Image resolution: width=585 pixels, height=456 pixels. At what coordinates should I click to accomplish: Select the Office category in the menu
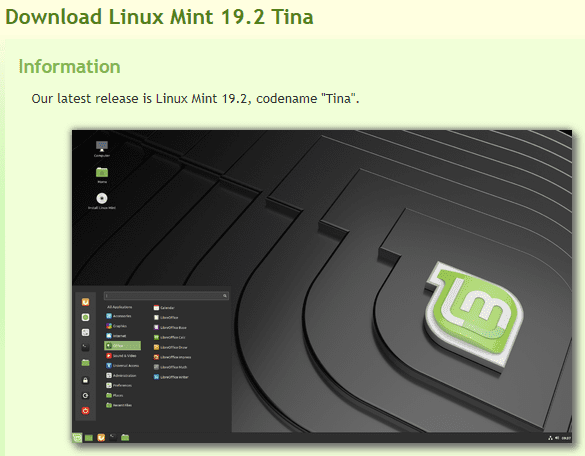(122, 346)
